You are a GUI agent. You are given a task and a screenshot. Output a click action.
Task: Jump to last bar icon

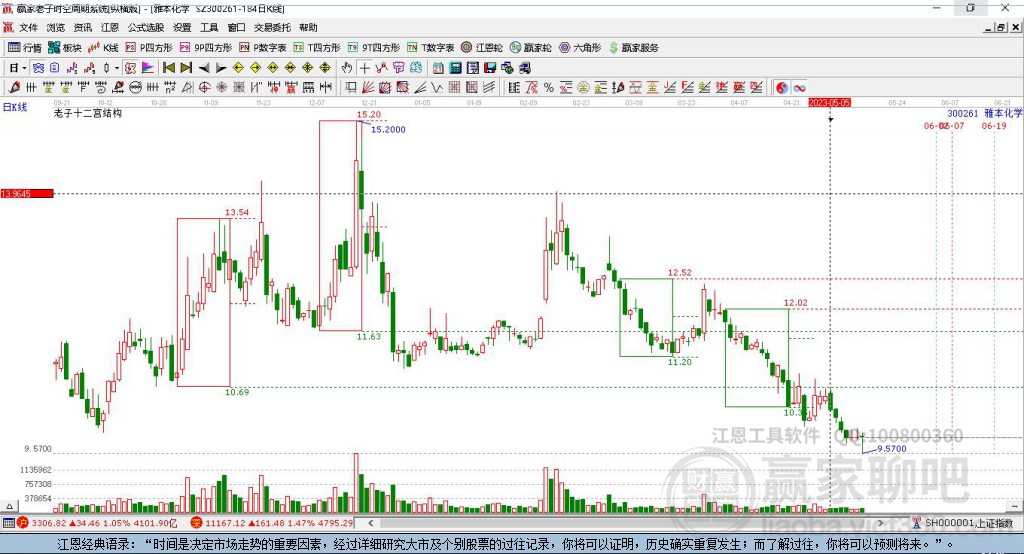click(x=186, y=68)
